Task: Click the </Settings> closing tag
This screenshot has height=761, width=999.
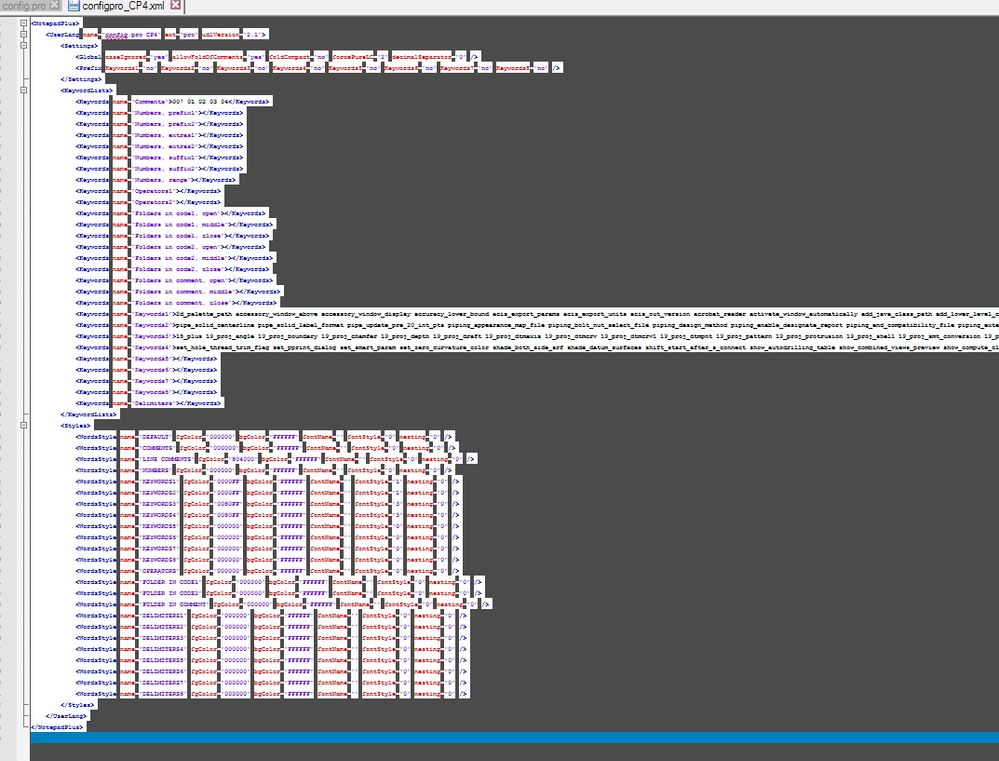Action: click(81, 79)
